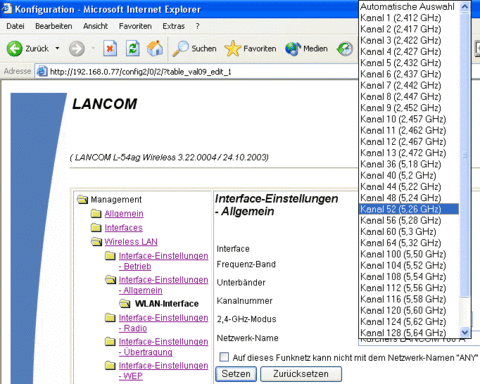Click folder icon beside Interface-Einstellungen - Betrieb
Viewport: 480px width, 384px height.
pyautogui.click(x=110, y=256)
